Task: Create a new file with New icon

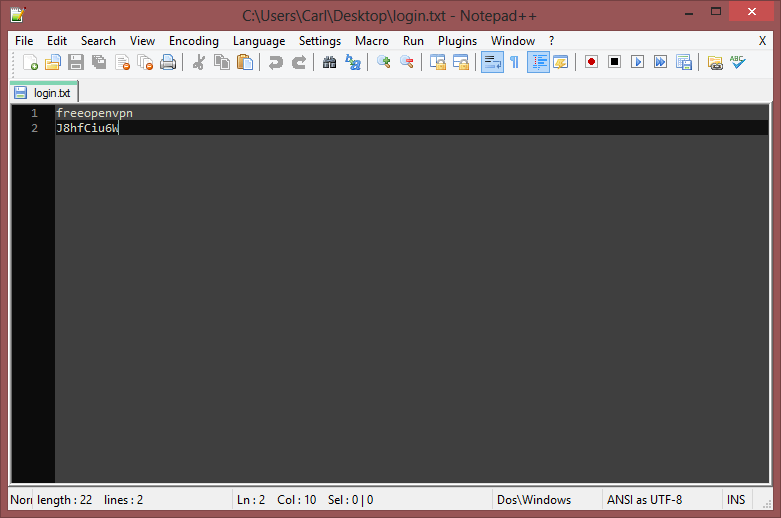Action: pyautogui.click(x=30, y=62)
